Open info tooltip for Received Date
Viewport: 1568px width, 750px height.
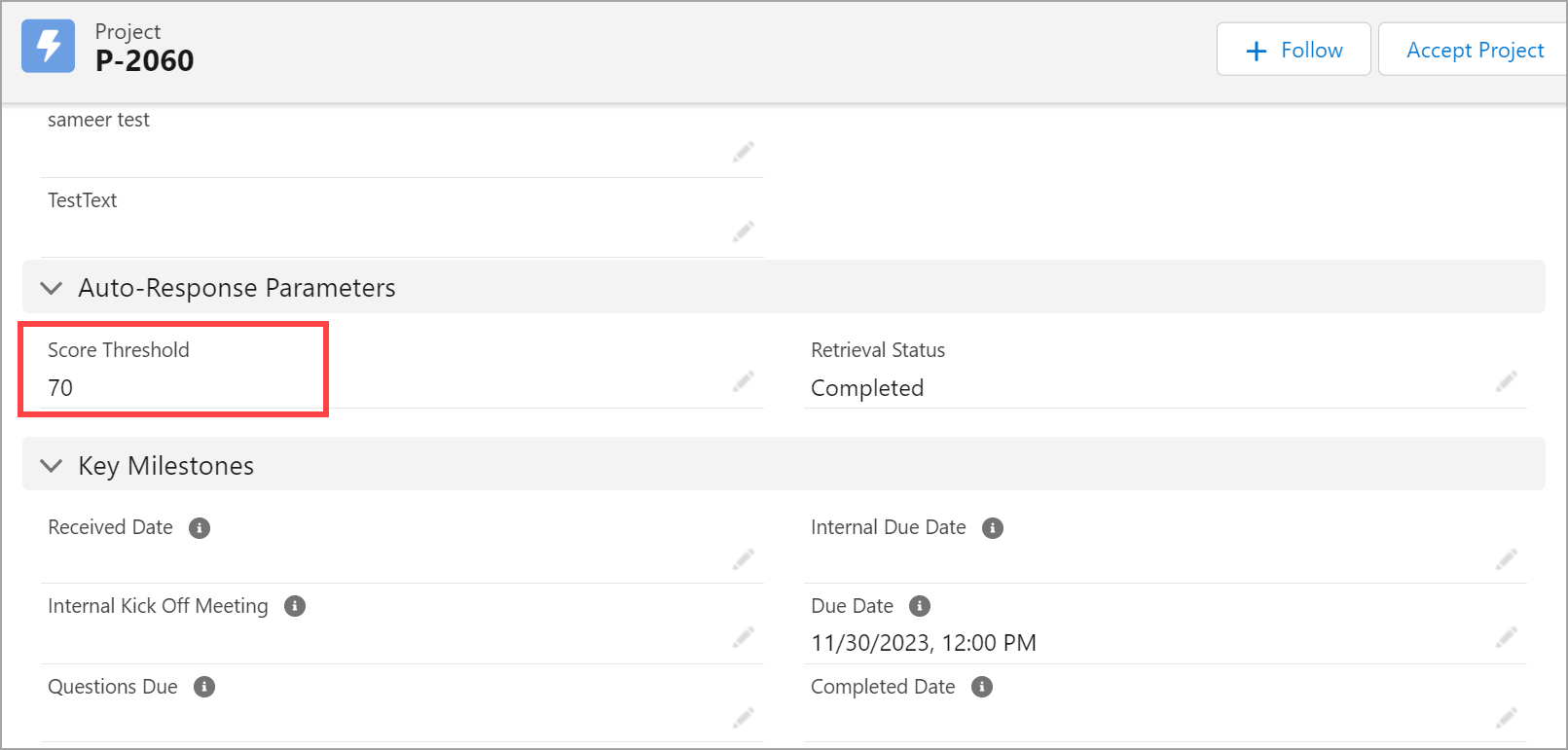[200, 528]
